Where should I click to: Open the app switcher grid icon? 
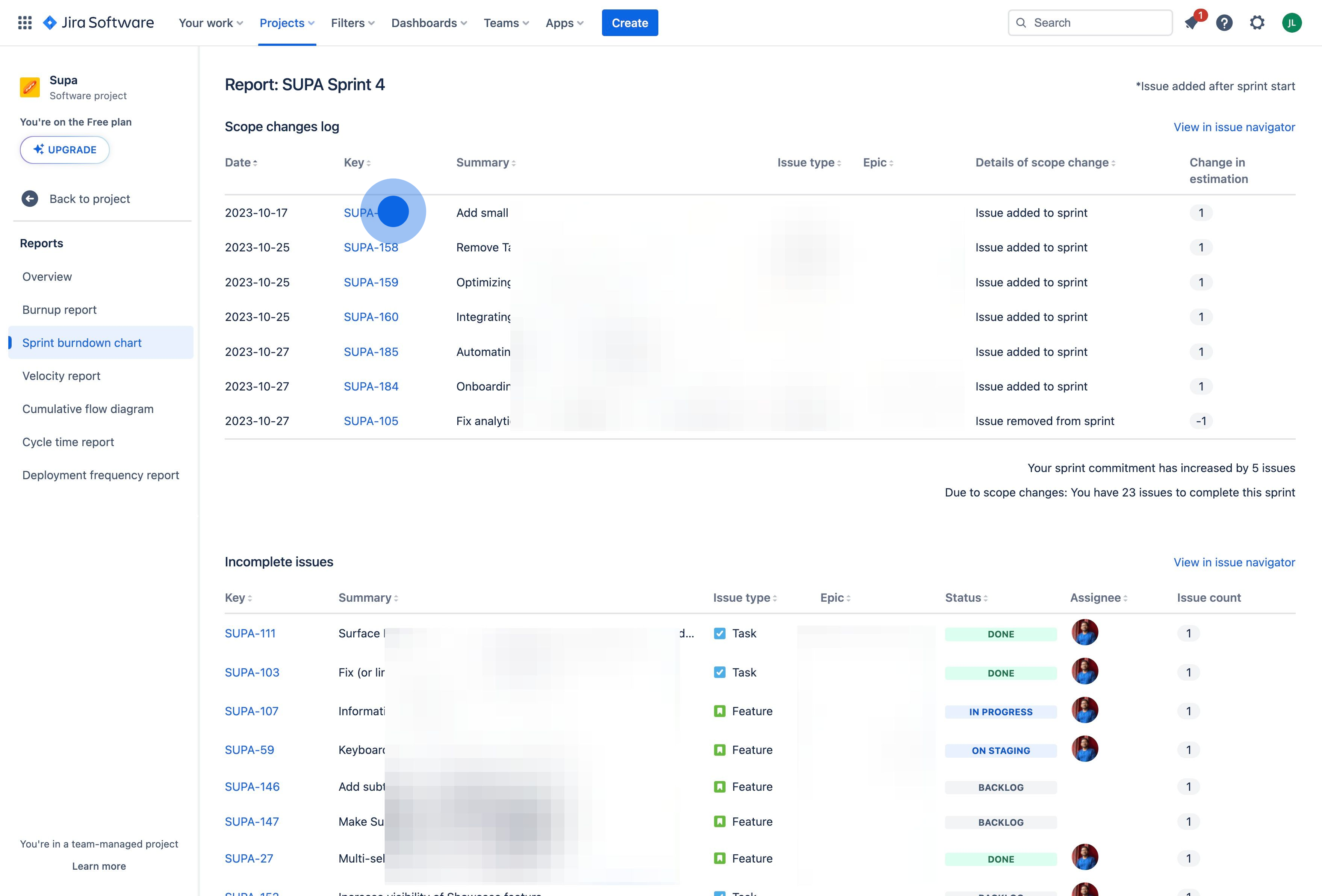point(24,23)
